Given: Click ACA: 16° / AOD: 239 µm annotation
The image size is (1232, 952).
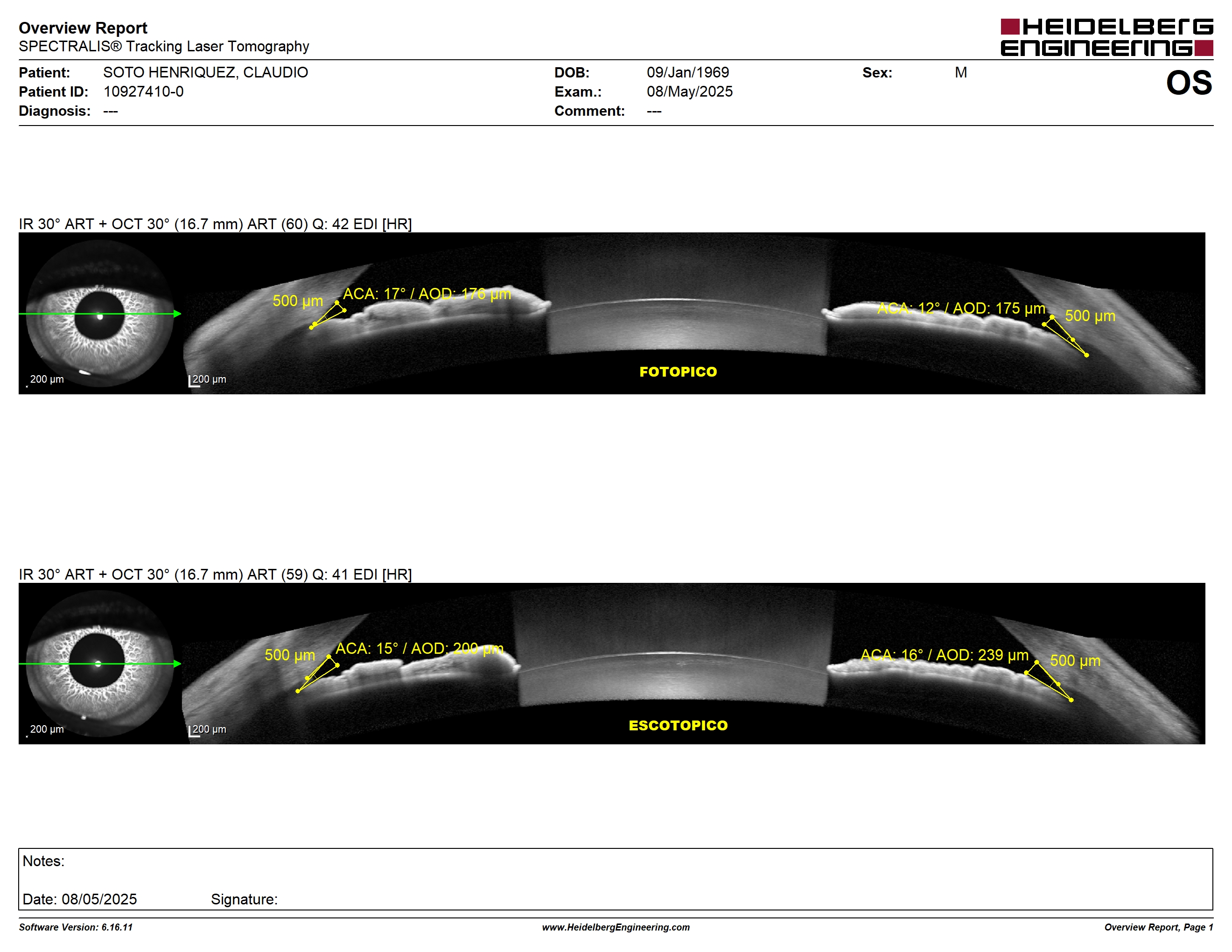Looking at the screenshot, I should [944, 655].
